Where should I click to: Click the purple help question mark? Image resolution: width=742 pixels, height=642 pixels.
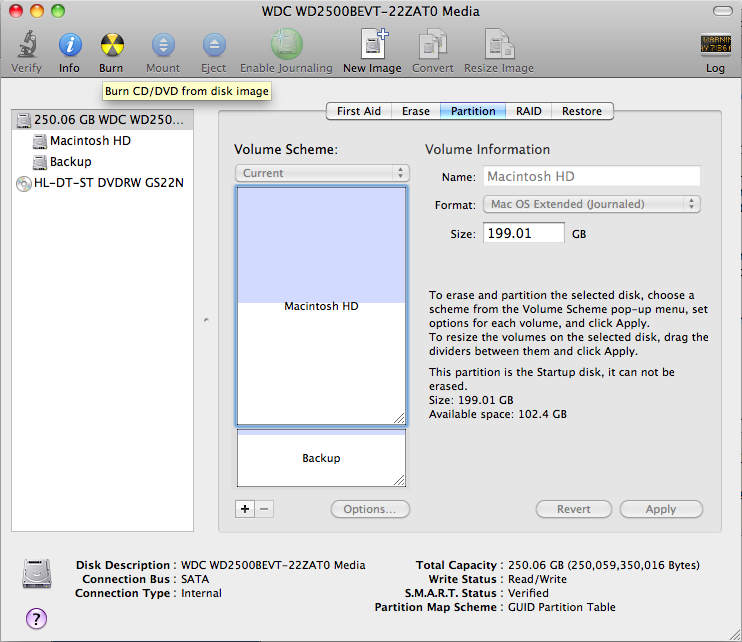[x=36, y=618]
